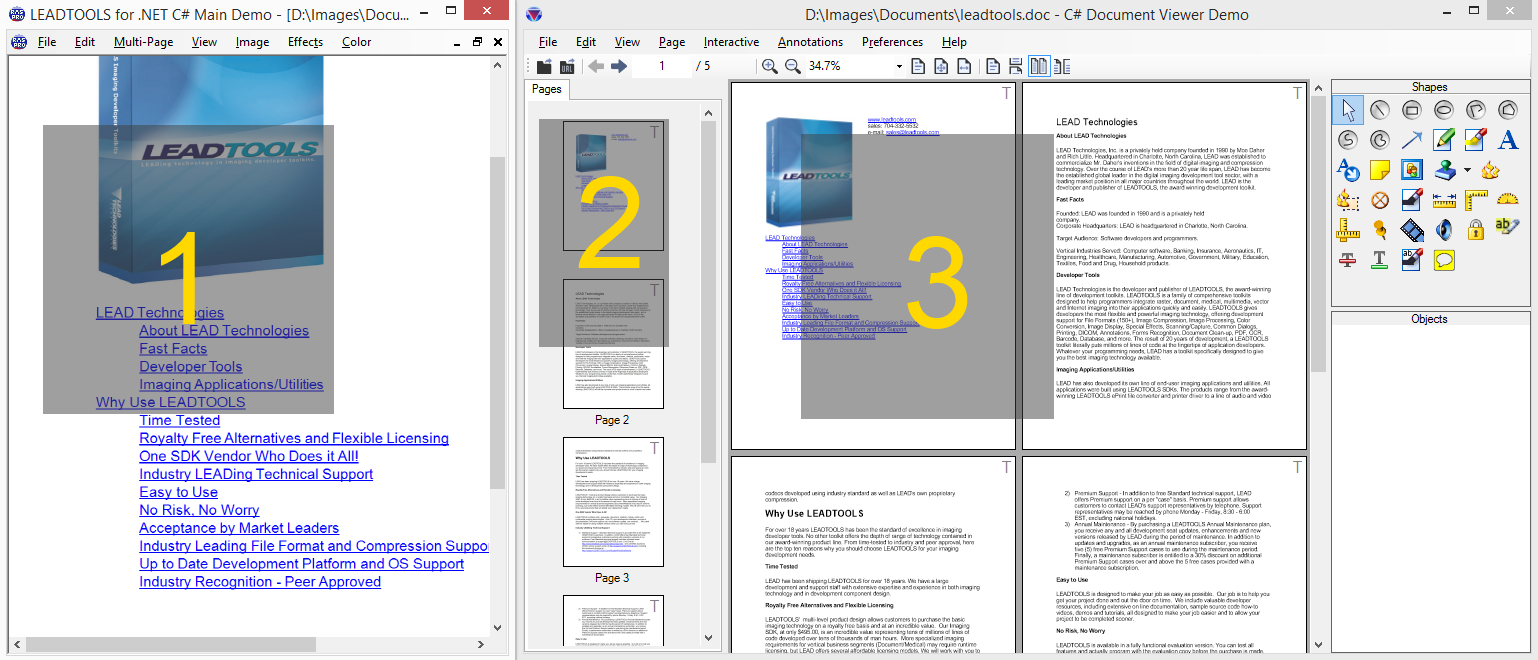Click the Fast Facts hyperlink
Screen dimensions: 1538x660
(173, 348)
